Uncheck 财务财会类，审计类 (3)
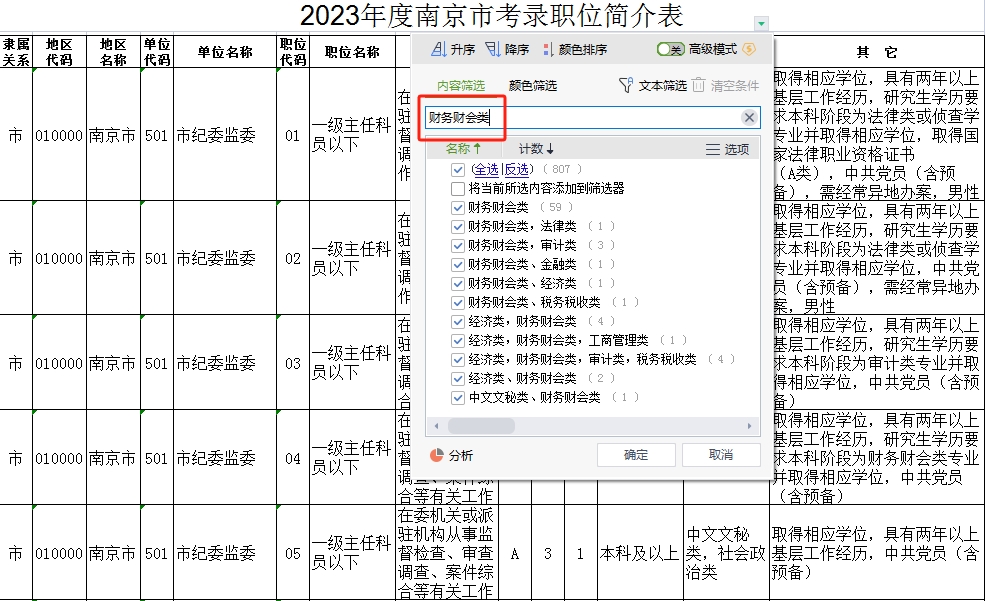 [458, 246]
